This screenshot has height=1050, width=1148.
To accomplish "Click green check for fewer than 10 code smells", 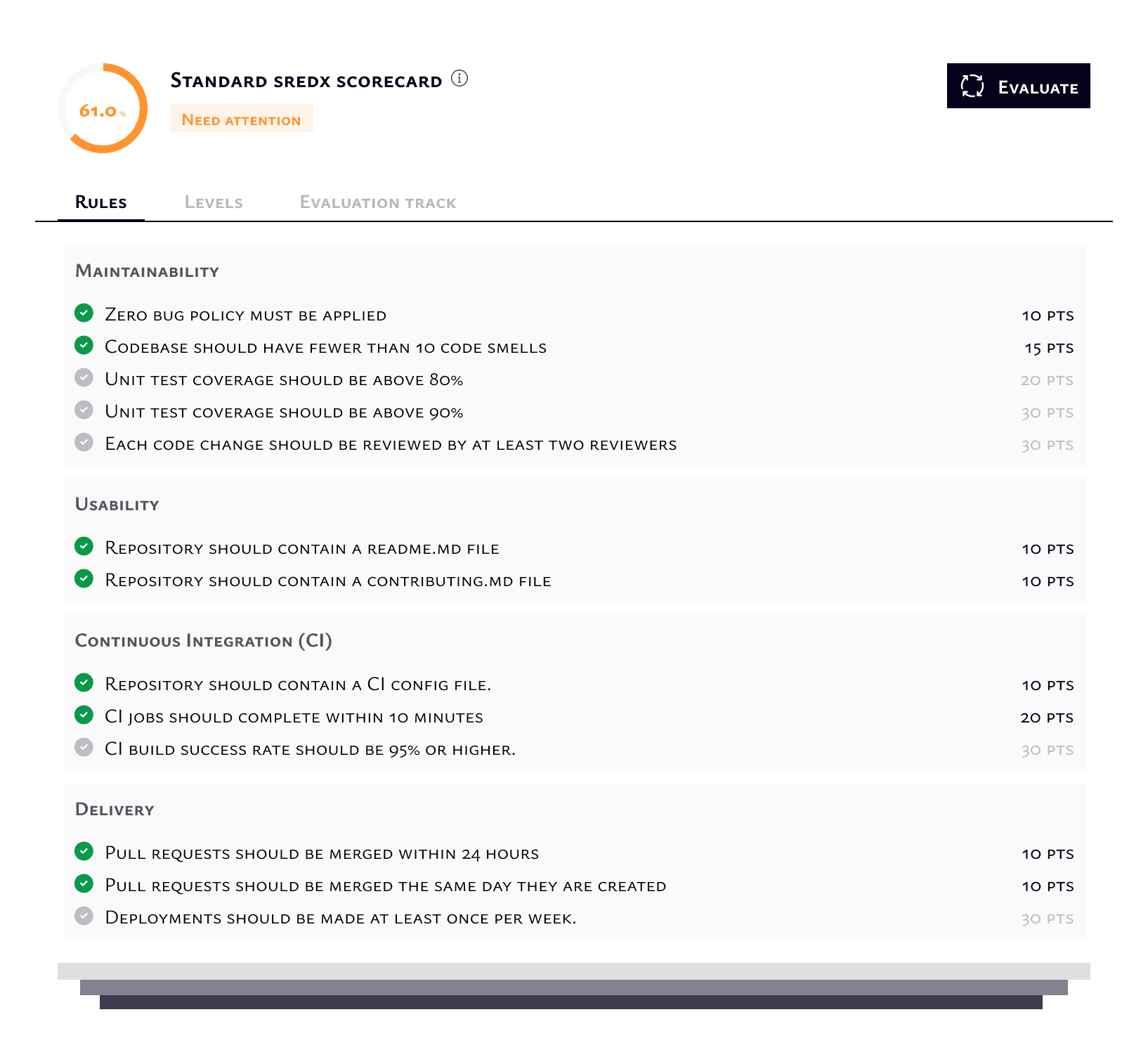I will coord(84,345).
